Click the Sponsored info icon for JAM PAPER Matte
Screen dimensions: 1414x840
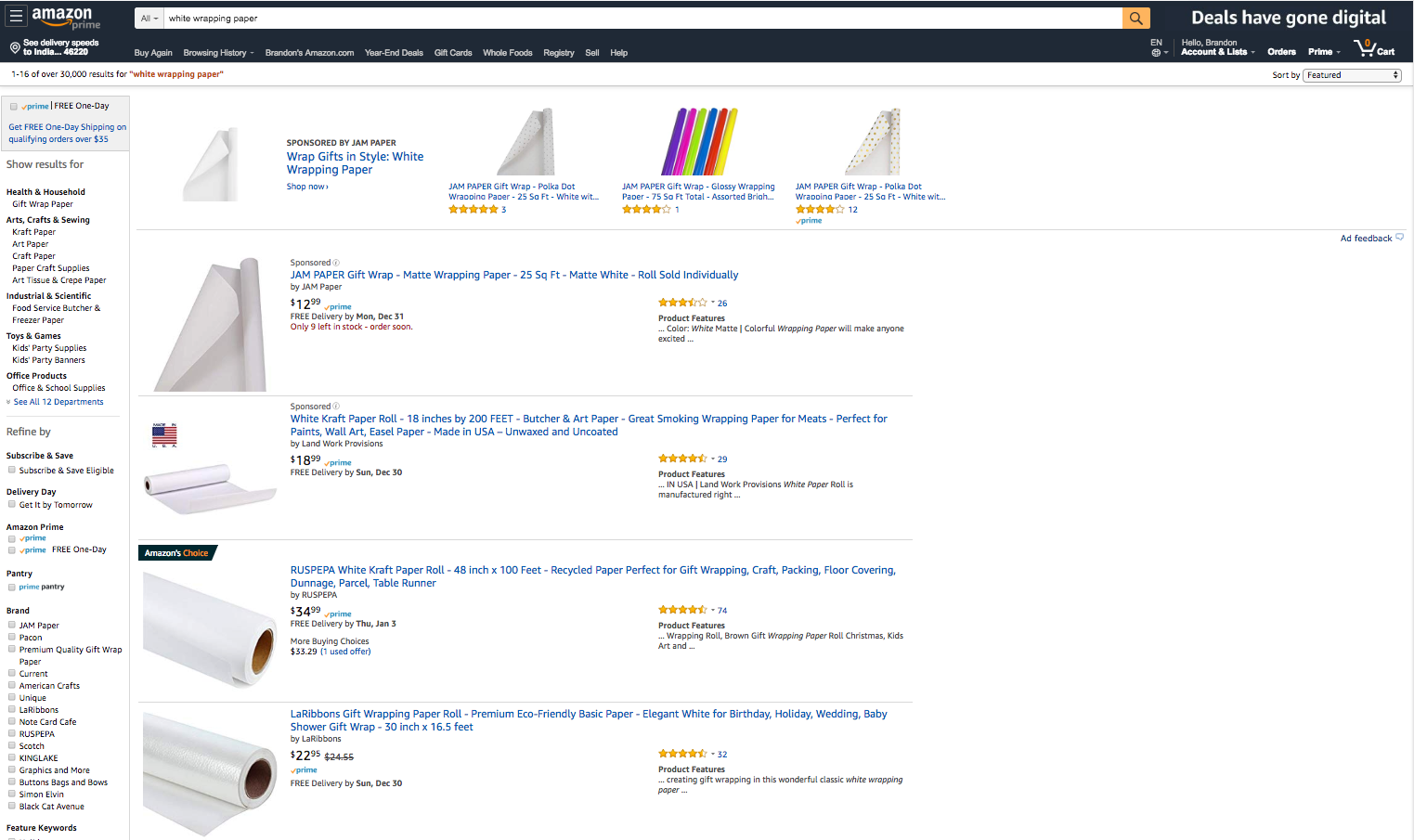(x=336, y=263)
